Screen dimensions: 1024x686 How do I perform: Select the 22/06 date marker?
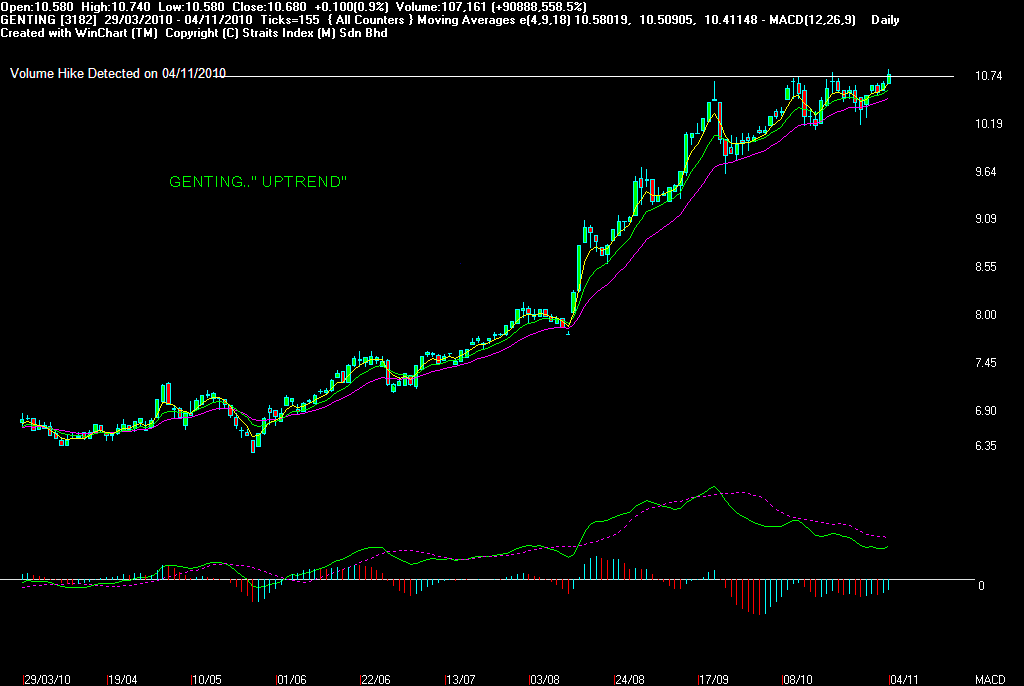pos(376,679)
